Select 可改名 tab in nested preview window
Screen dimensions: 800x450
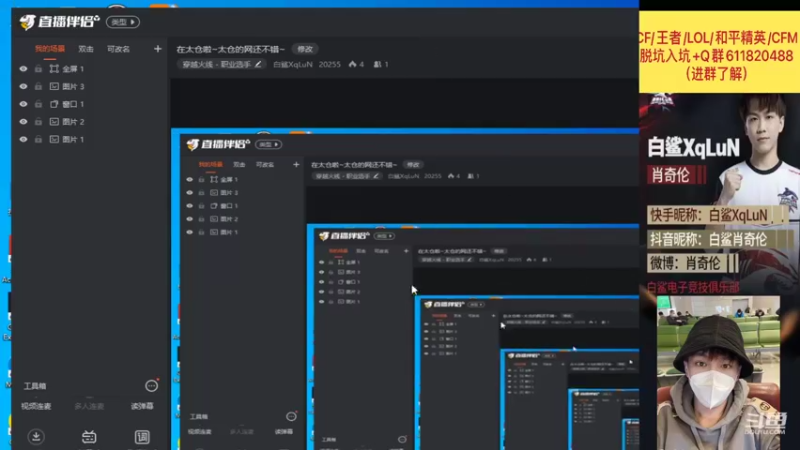265,164
